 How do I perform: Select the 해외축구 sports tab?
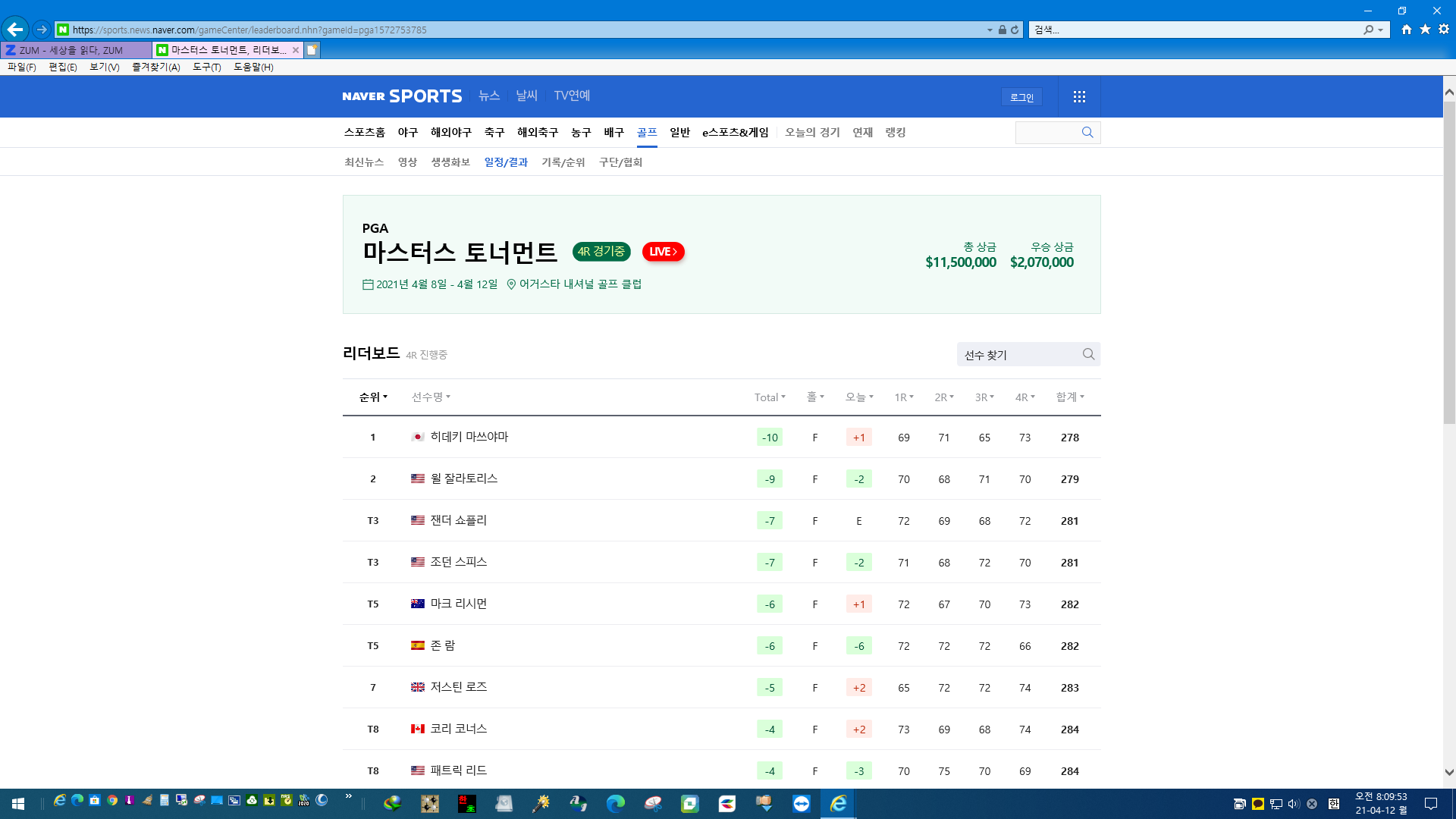(x=538, y=132)
